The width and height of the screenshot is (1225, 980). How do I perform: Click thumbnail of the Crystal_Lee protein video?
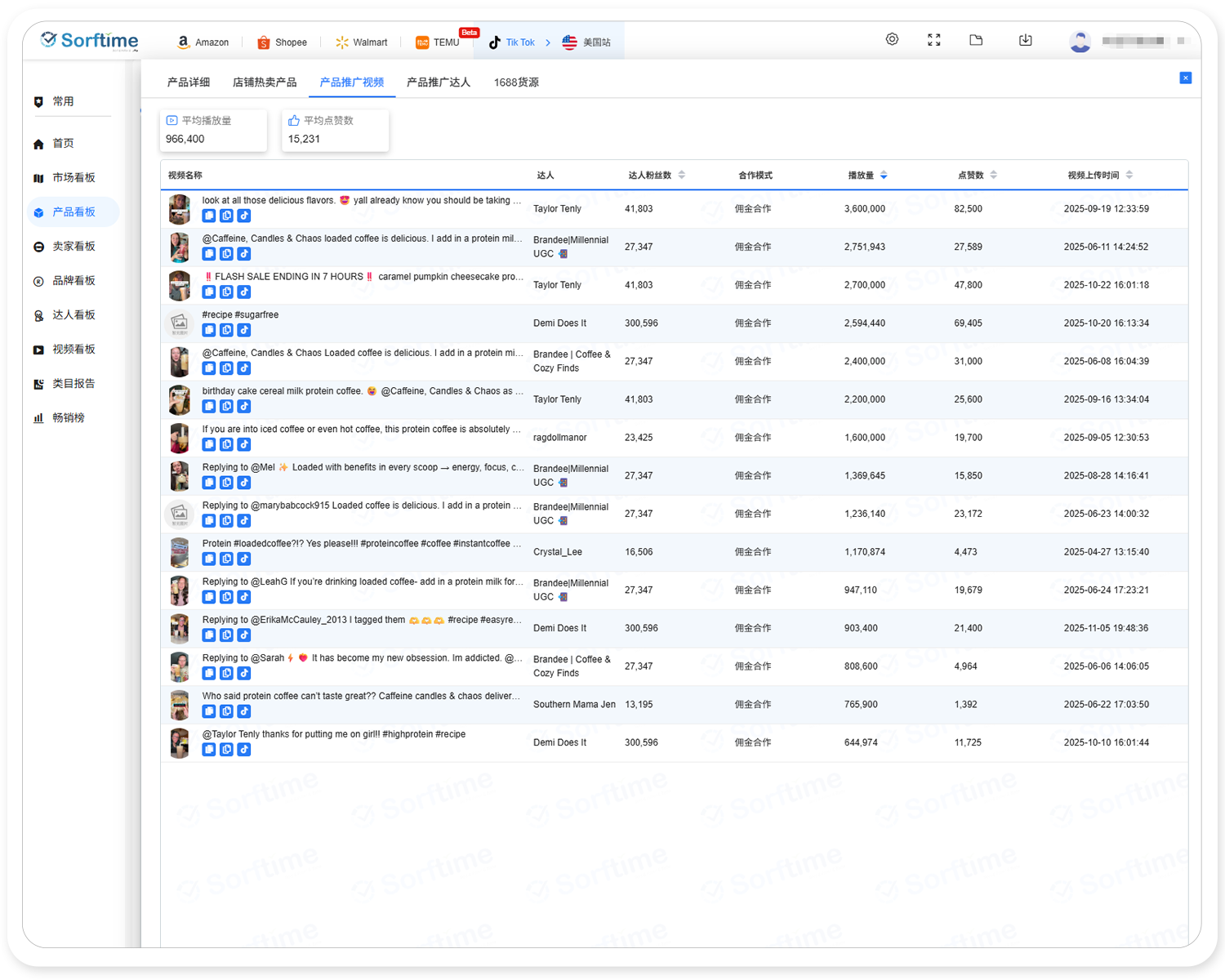(180, 552)
